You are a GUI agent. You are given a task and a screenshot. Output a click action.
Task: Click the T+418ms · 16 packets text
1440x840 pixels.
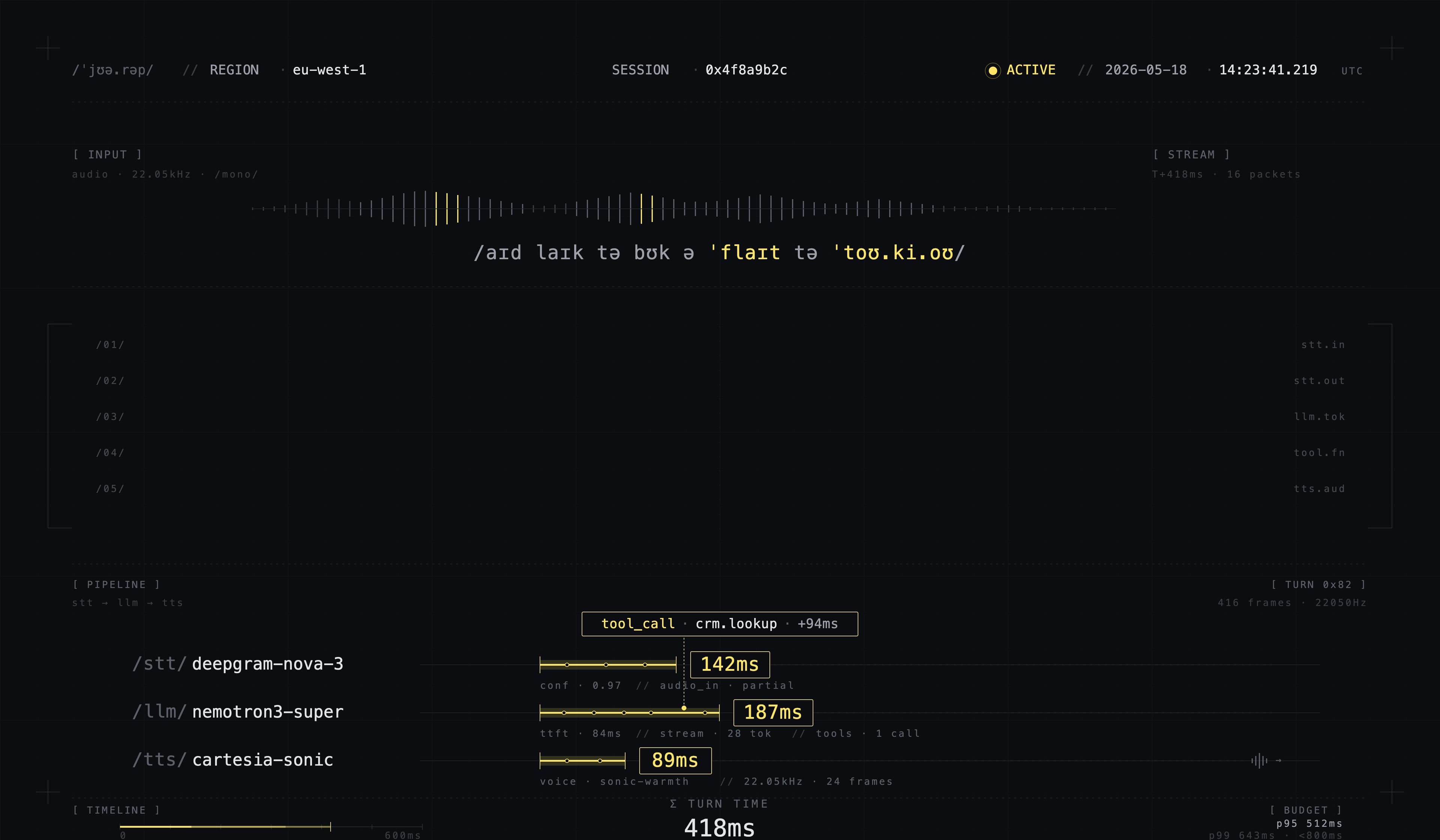click(1226, 174)
